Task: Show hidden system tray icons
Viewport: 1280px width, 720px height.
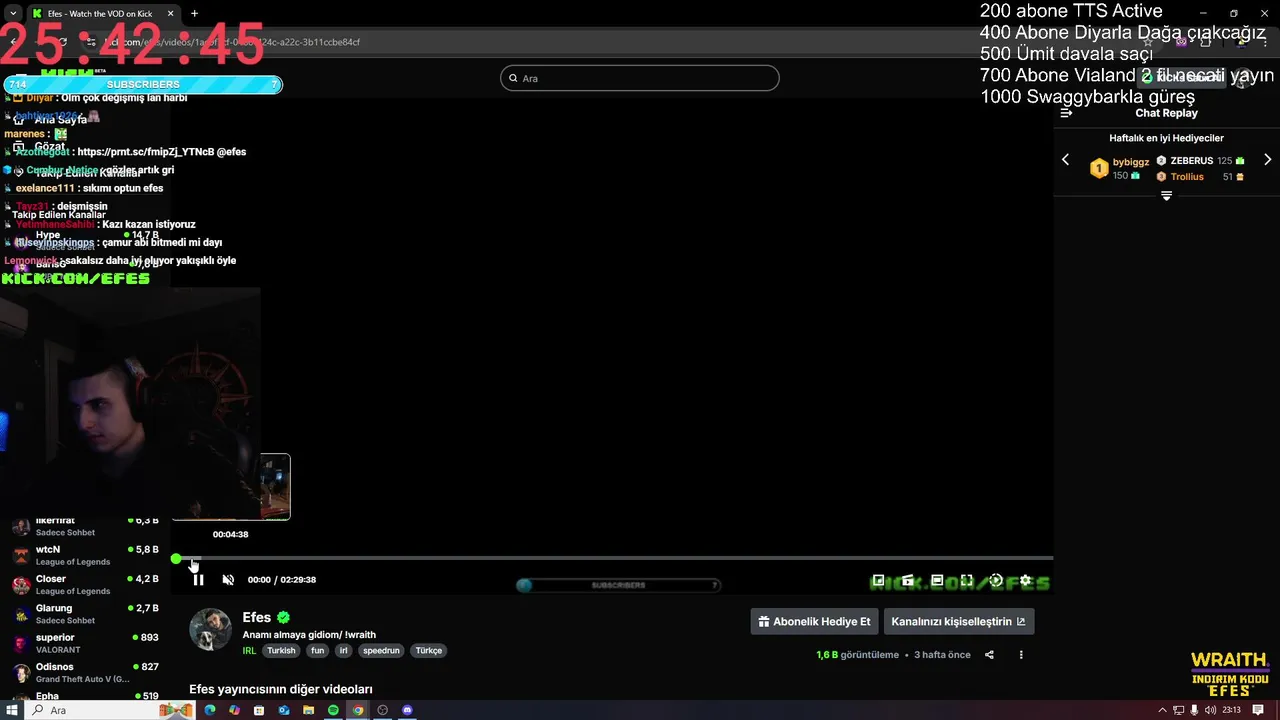Action: click(1161, 710)
